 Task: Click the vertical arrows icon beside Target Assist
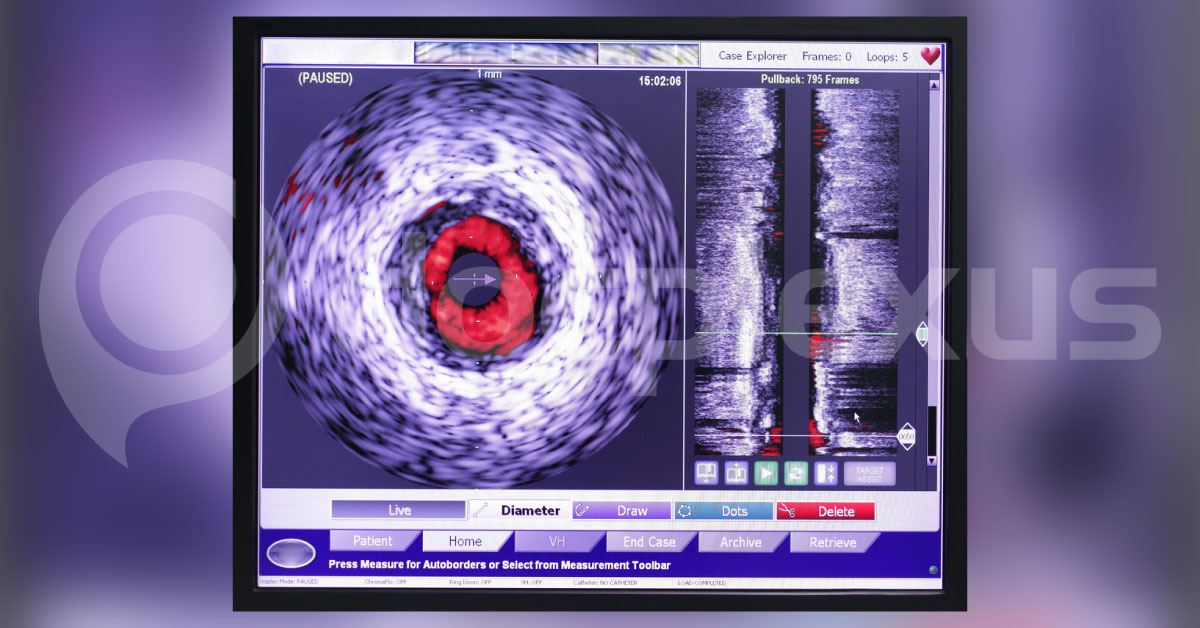tap(827, 473)
